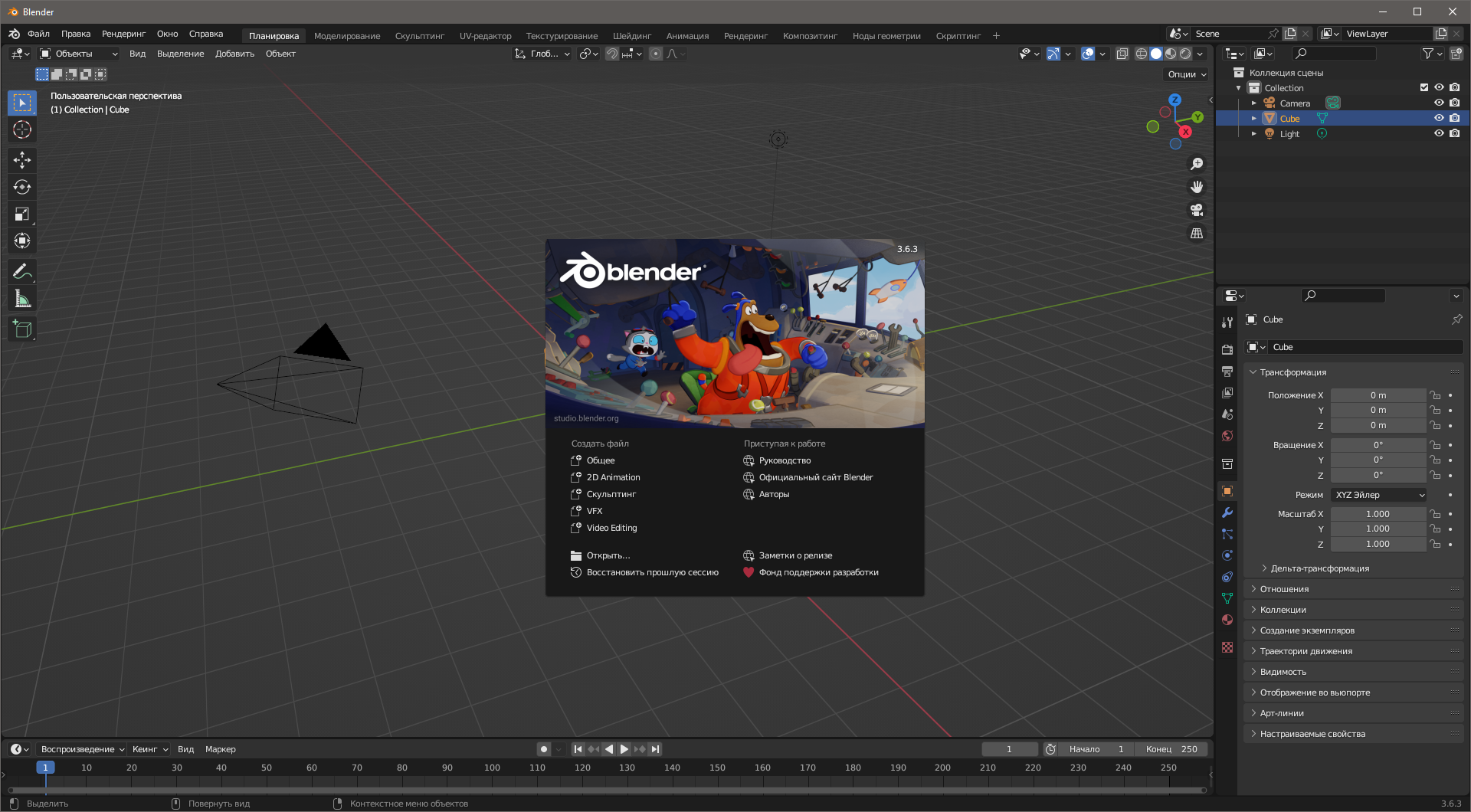Toggle lock on Scale X

click(1435, 514)
